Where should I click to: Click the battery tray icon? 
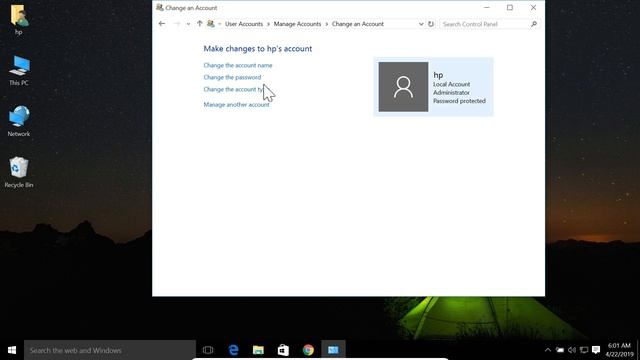(x=560, y=350)
